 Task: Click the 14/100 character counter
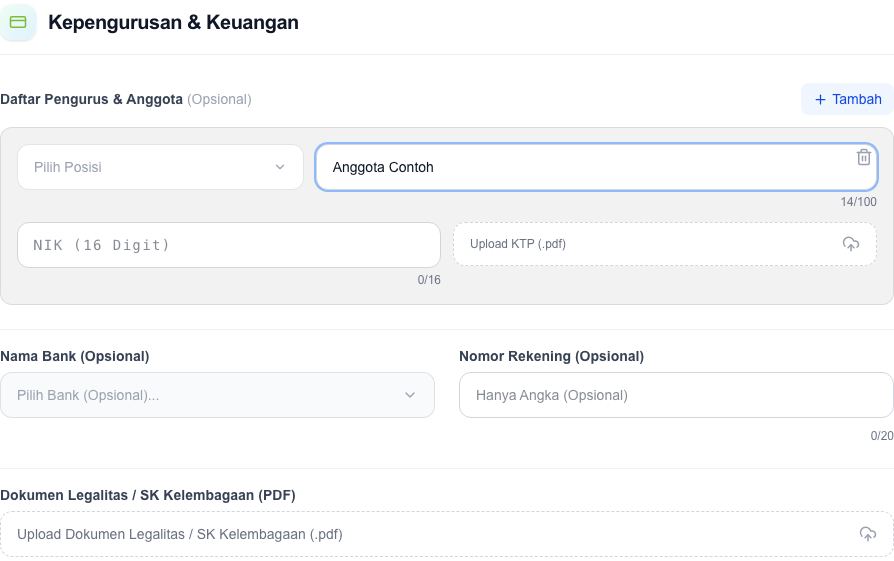(858, 202)
